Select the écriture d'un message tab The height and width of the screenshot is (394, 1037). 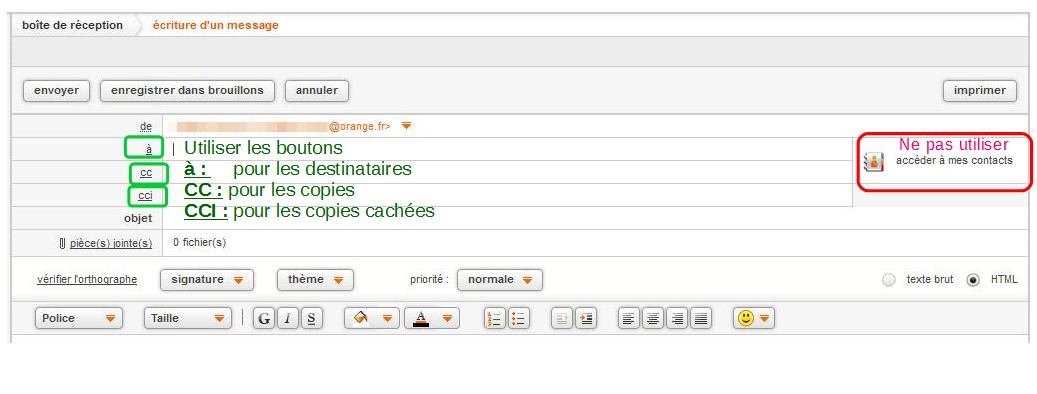216,25
